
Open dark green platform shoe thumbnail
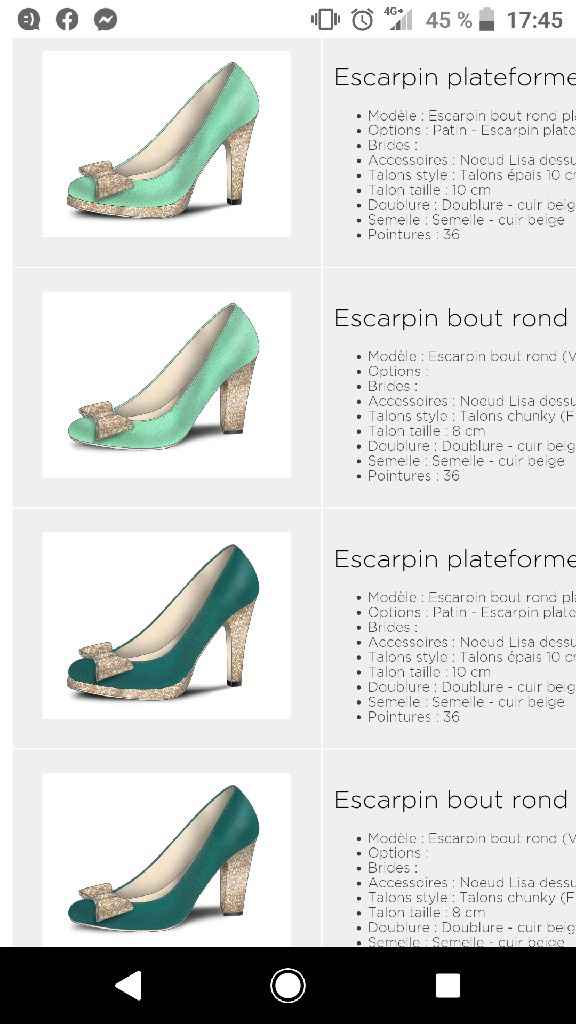point(167,626)
